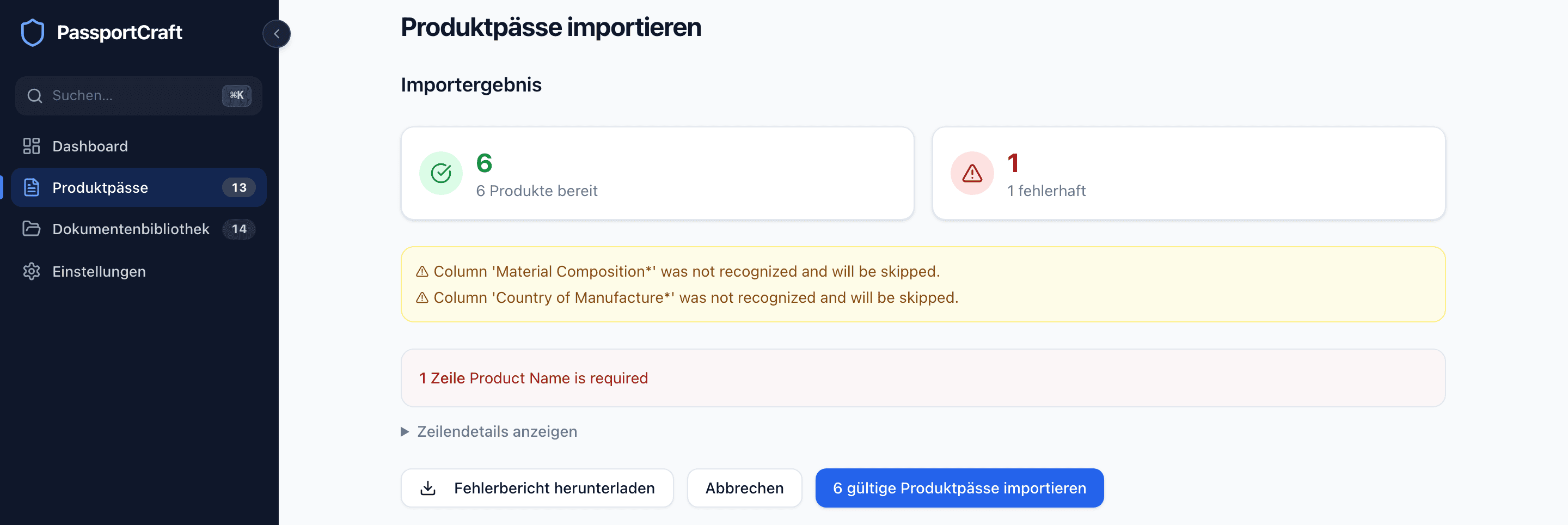1568x525 pixels.
Task: Click the Produktpässe importieren page title
Action: [551, 27]
